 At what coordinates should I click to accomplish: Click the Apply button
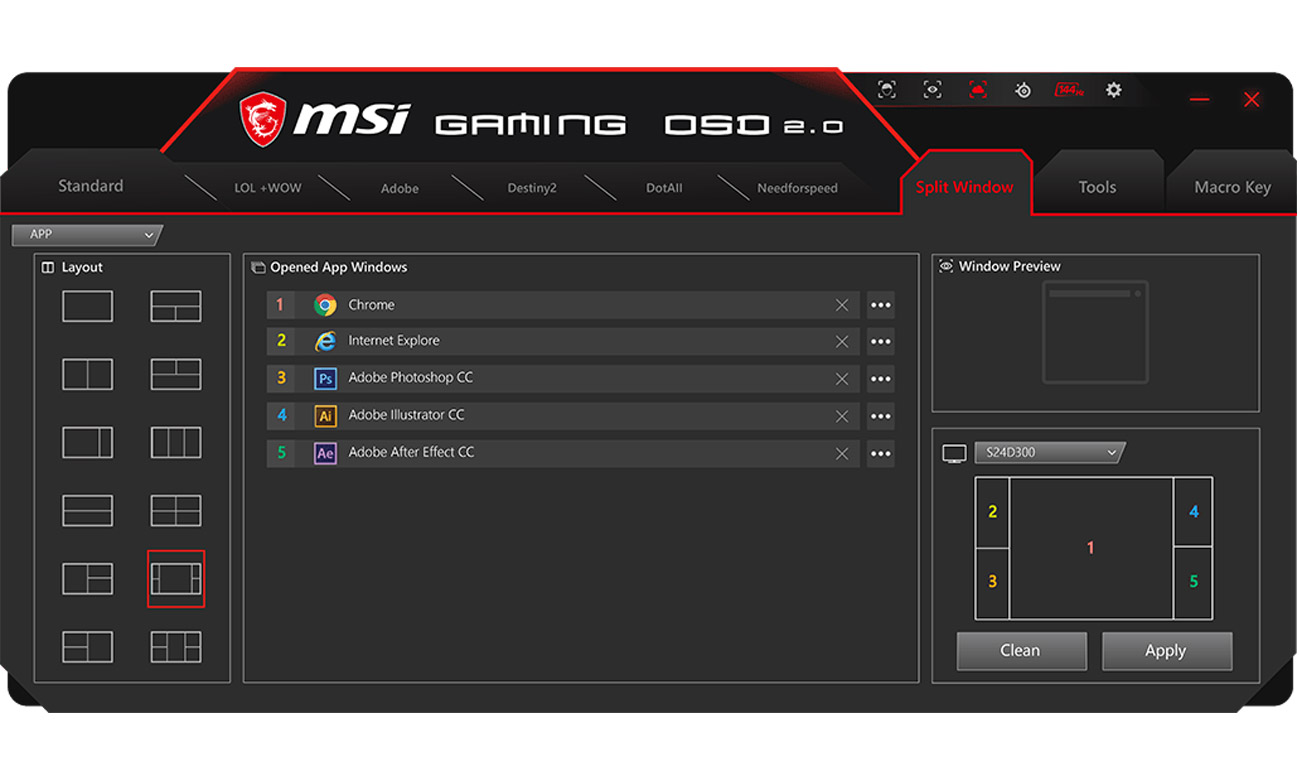tap(1166, 651)
